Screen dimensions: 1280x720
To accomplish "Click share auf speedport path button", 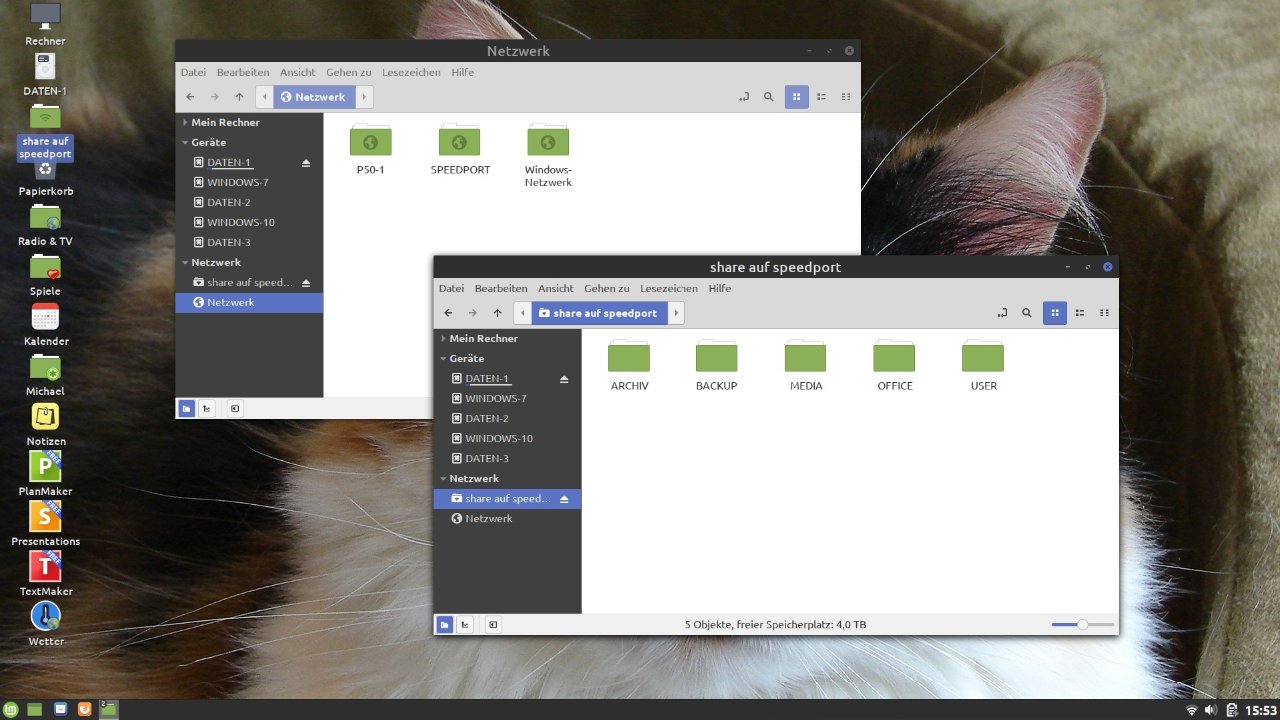I will pyautogui.click(x=600, y=313).
